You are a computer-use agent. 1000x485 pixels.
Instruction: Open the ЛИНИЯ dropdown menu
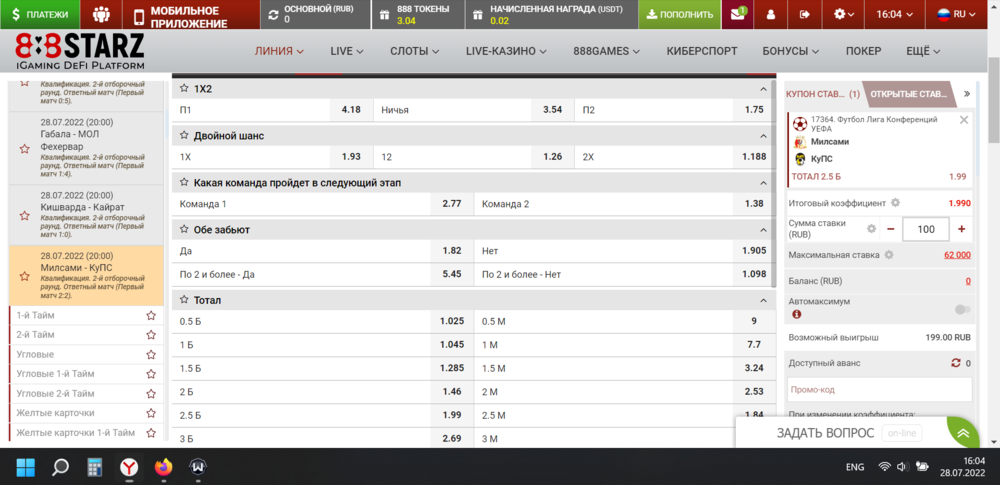point(279,52)
